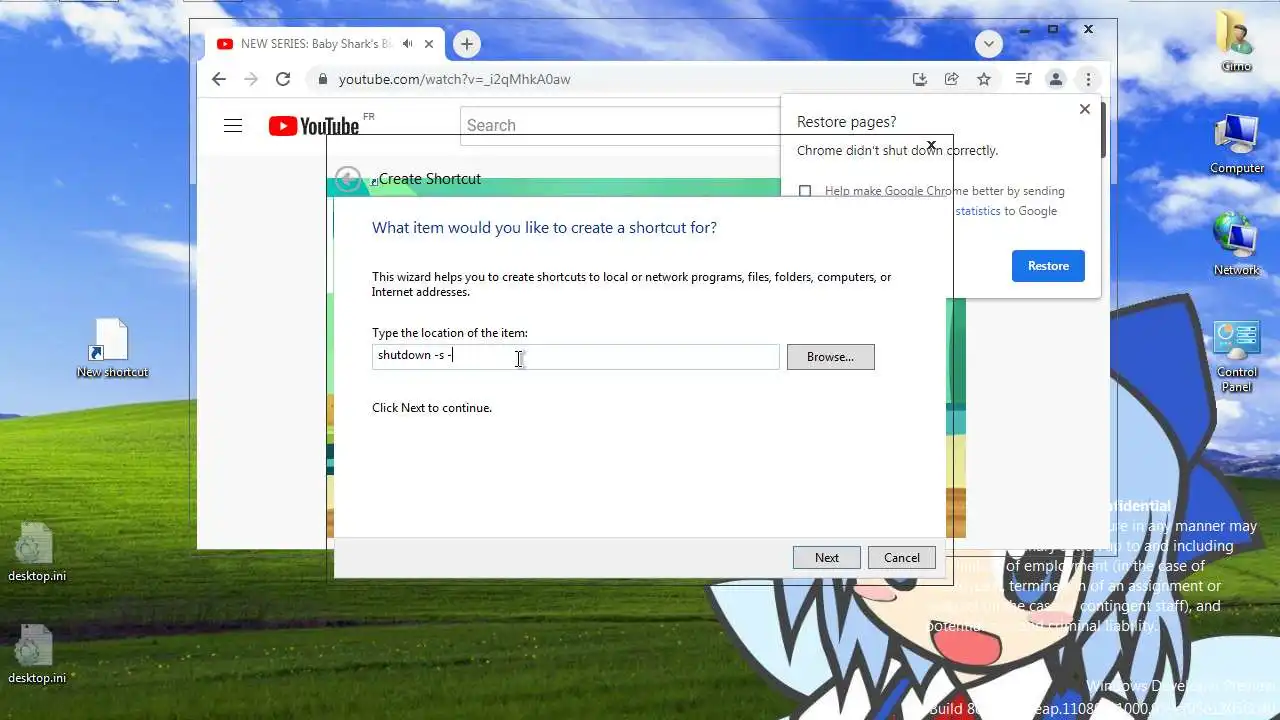Click the Chrome address bar URL
Image resolution: width=1280 pixels, height=720 pixels.
coord(454,79)
